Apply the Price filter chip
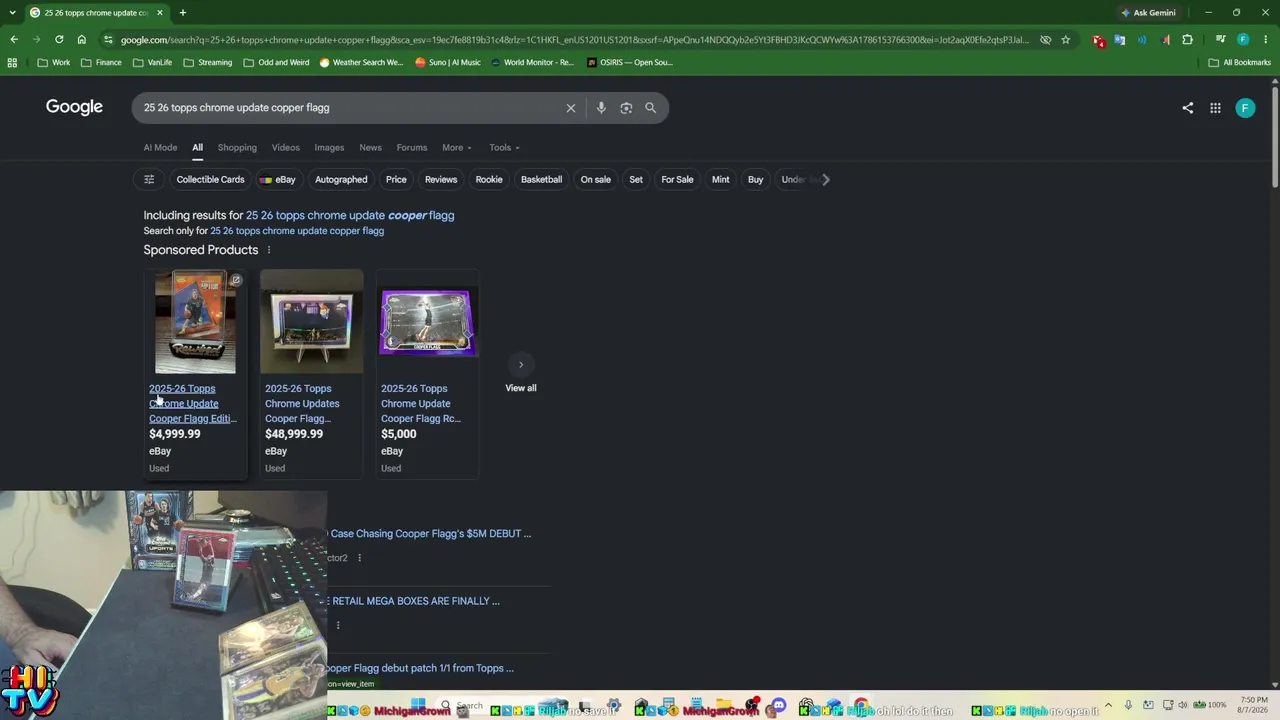This screenshot has height=720, width=1280. (x=396, y=180)
